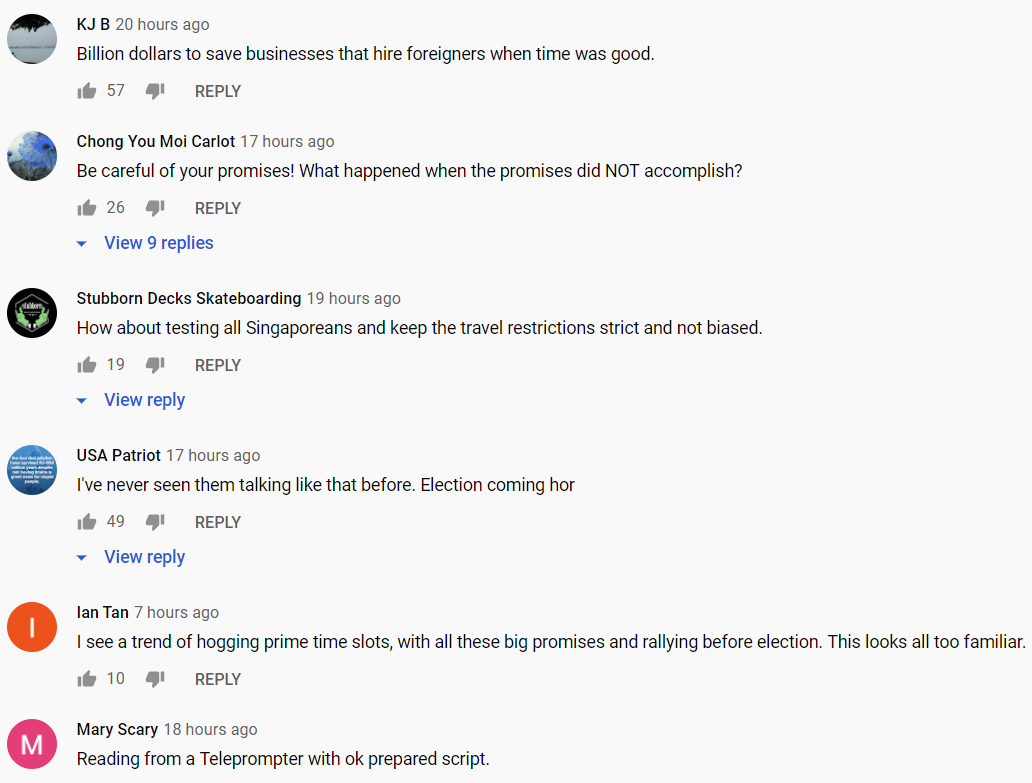The image size is (1032, 783).
Task: Like Ian Tan's comment on prime time slots
Action: [86, 678]
